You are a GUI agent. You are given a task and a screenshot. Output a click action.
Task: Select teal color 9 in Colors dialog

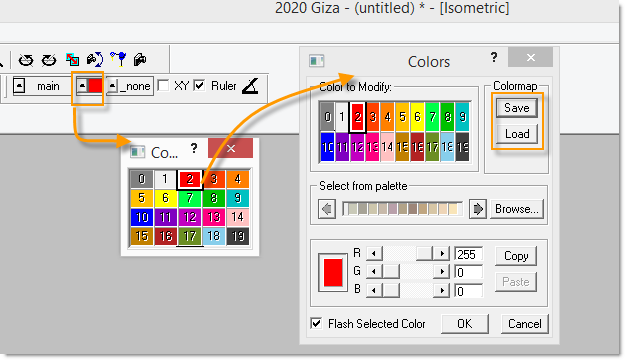coord(462,117)
